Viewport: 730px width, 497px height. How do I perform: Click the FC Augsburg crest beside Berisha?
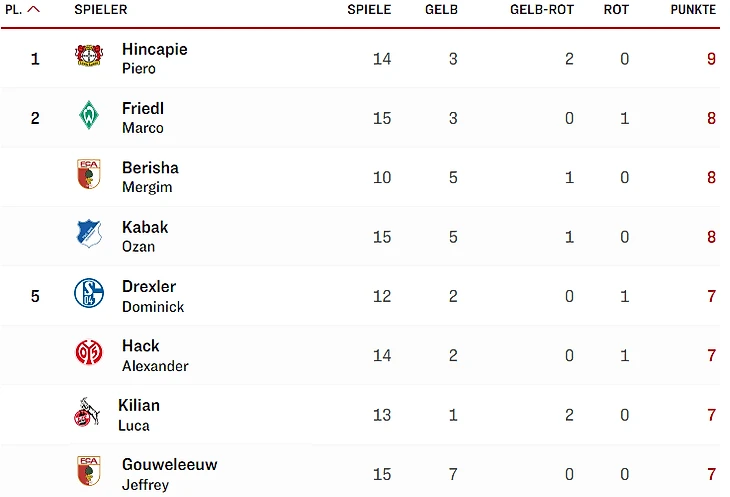(89, 175)
